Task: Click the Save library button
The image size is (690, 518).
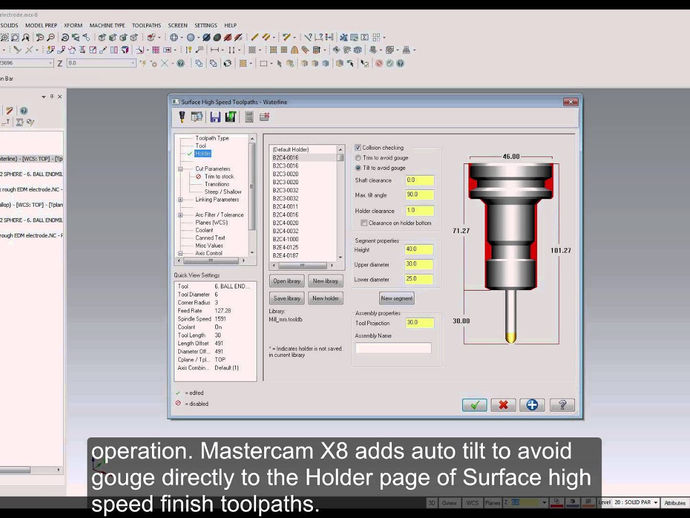Action: (x=286, y=298)
